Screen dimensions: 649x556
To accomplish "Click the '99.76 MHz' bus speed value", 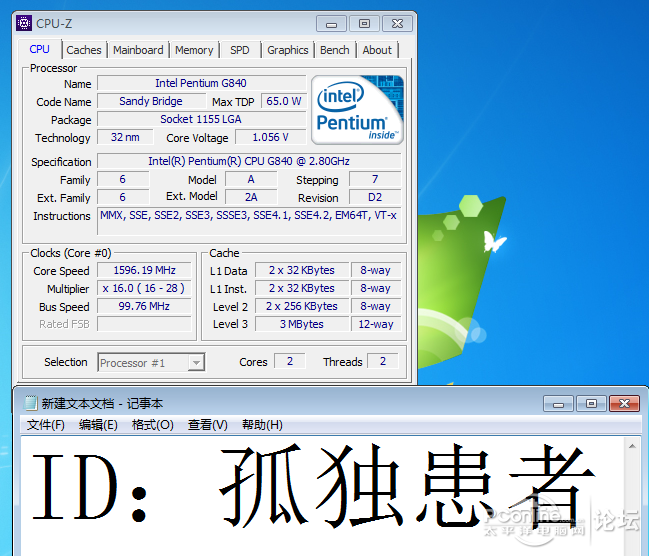I will click(144, 306).
